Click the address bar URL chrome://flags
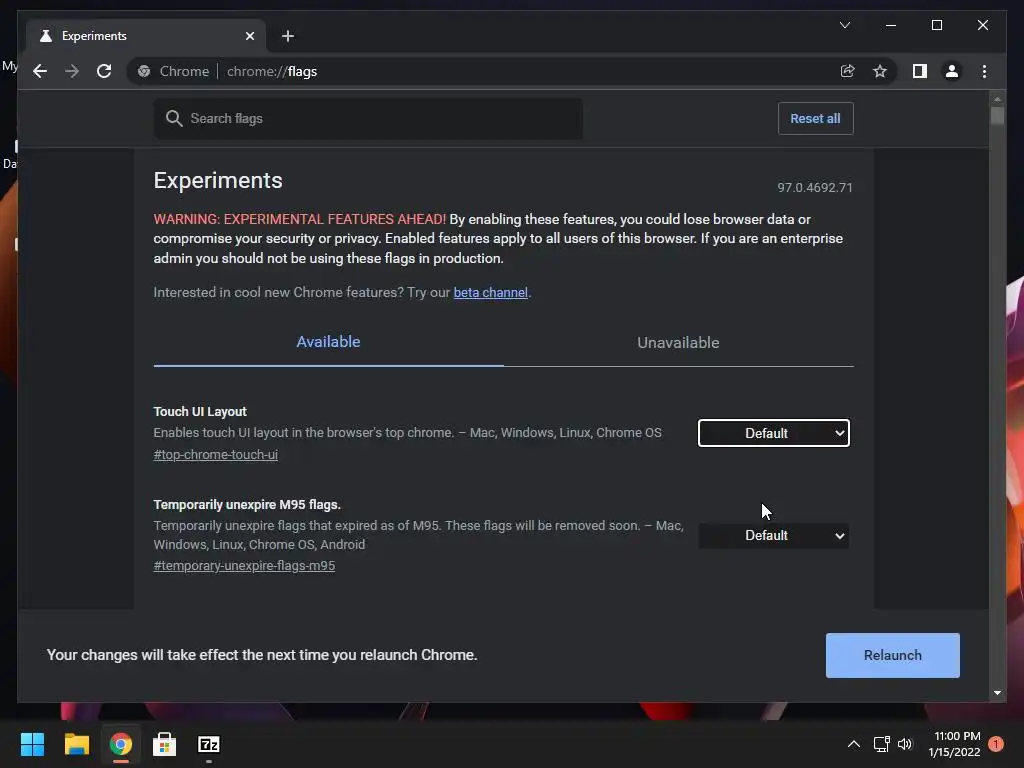The height and width of the screenshot is (768, 1024). pos(272,71)
